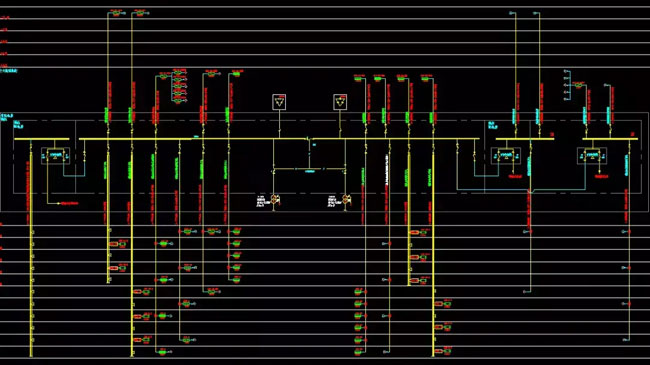The width and height of the screenshot is (650, 365).
Task: Select the left boxed delta symbol
Action: pyautogui.click(x=279, y=102)
